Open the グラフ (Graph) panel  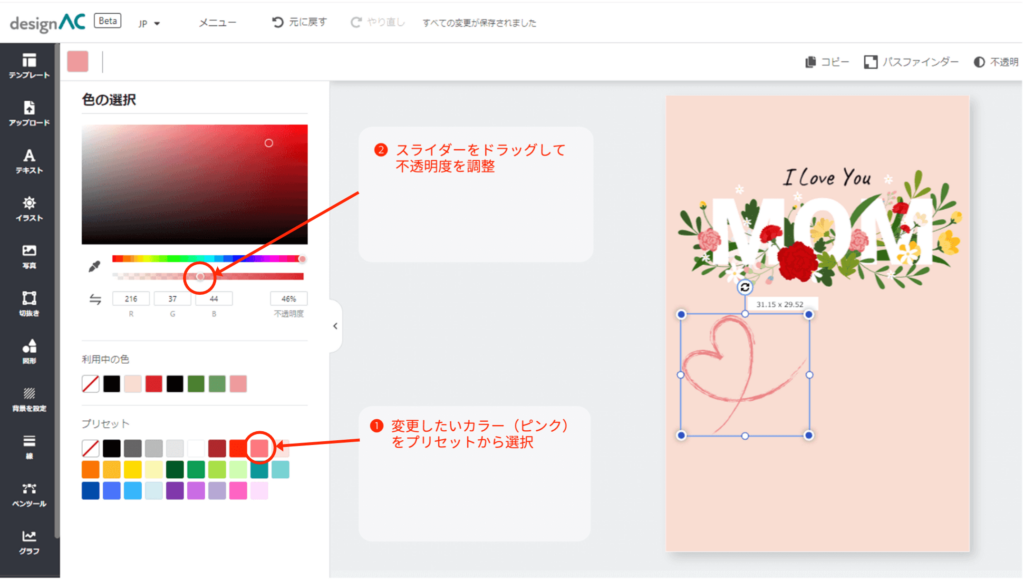tap(29, 543)
